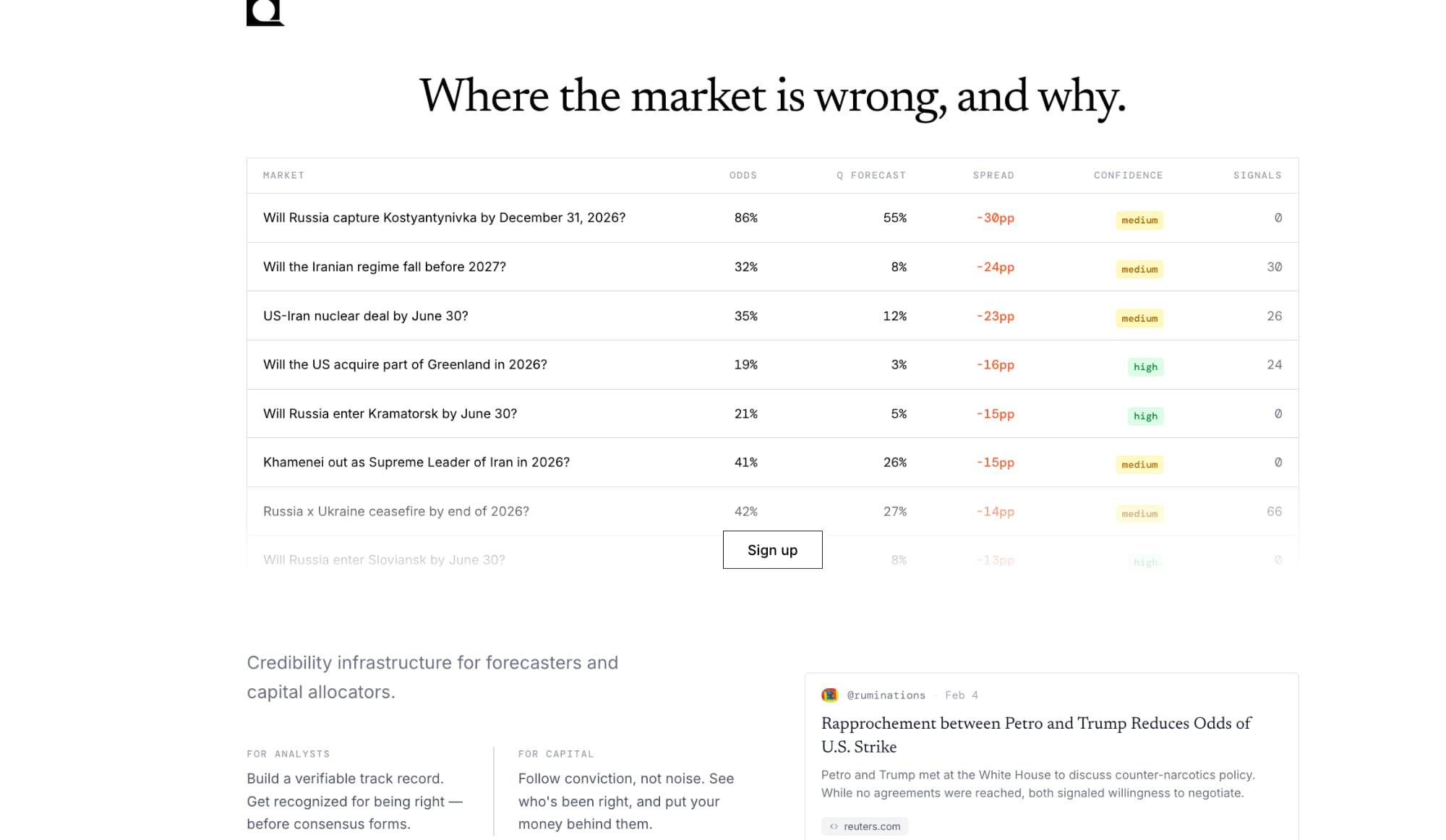The height and width of the screenshot is (840, 1446).
Task: Click the Spread column header
Action: coord(993,175)
